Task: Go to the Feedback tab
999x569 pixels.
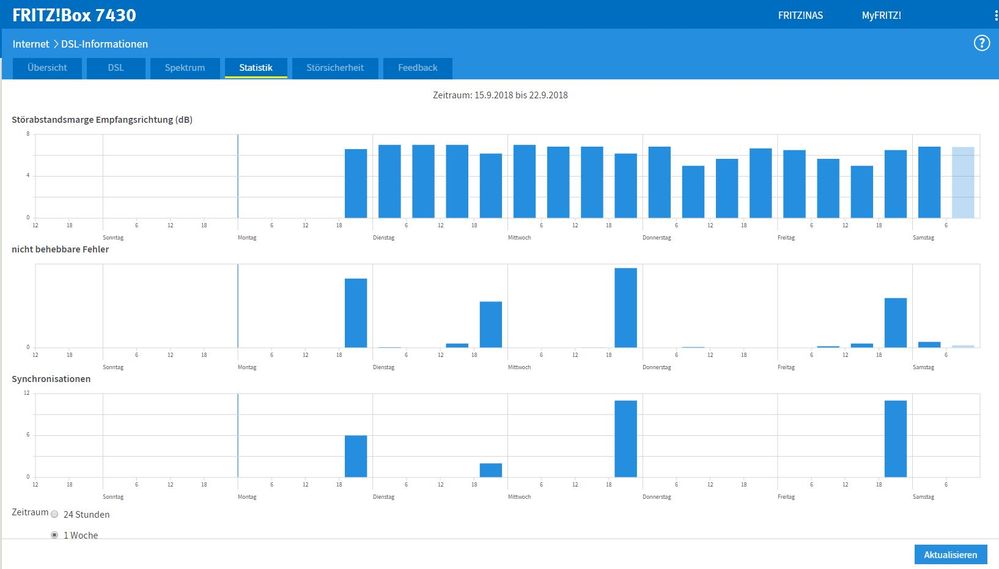Action: (x=418, y=68)
